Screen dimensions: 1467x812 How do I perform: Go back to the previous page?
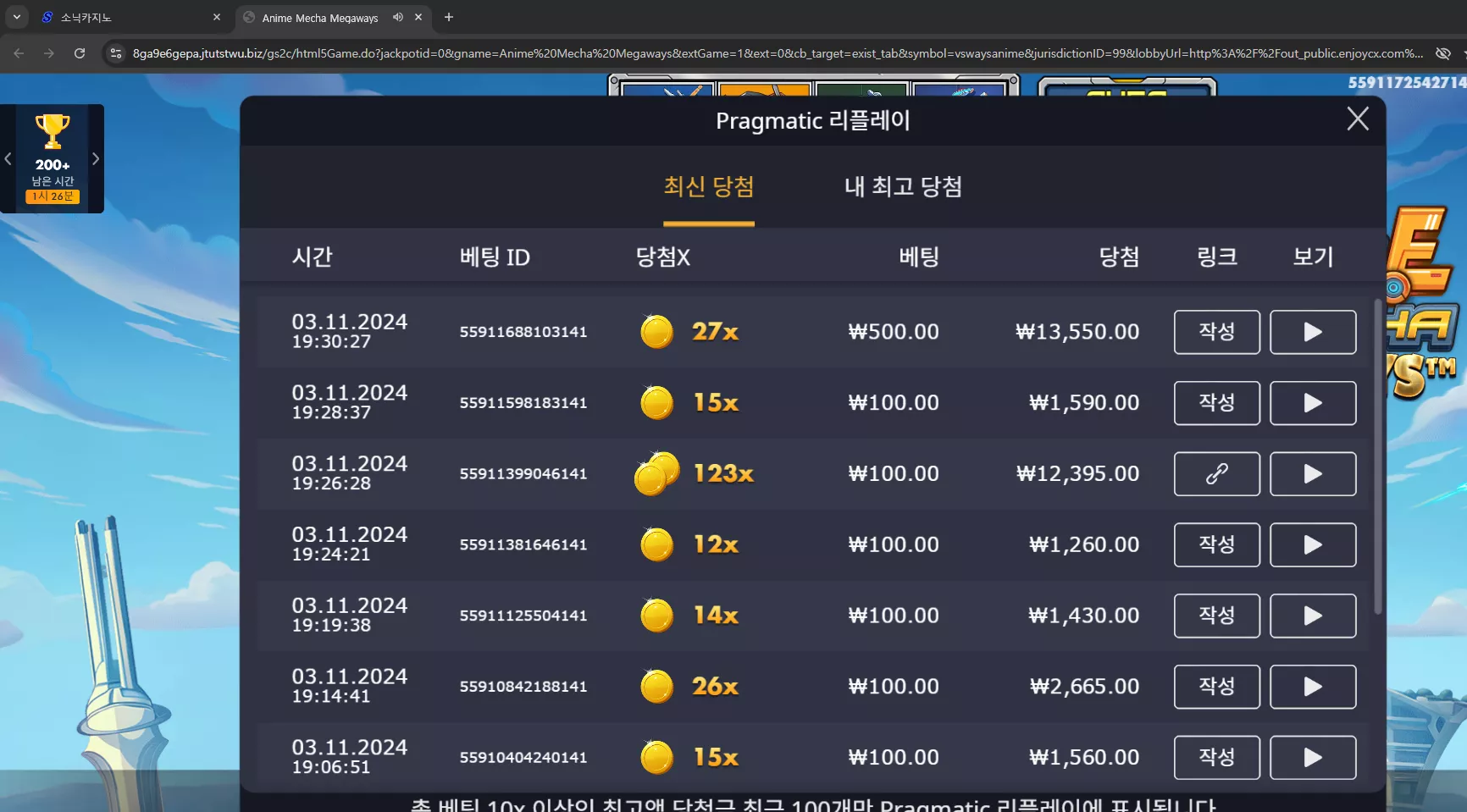coord(19,53)
